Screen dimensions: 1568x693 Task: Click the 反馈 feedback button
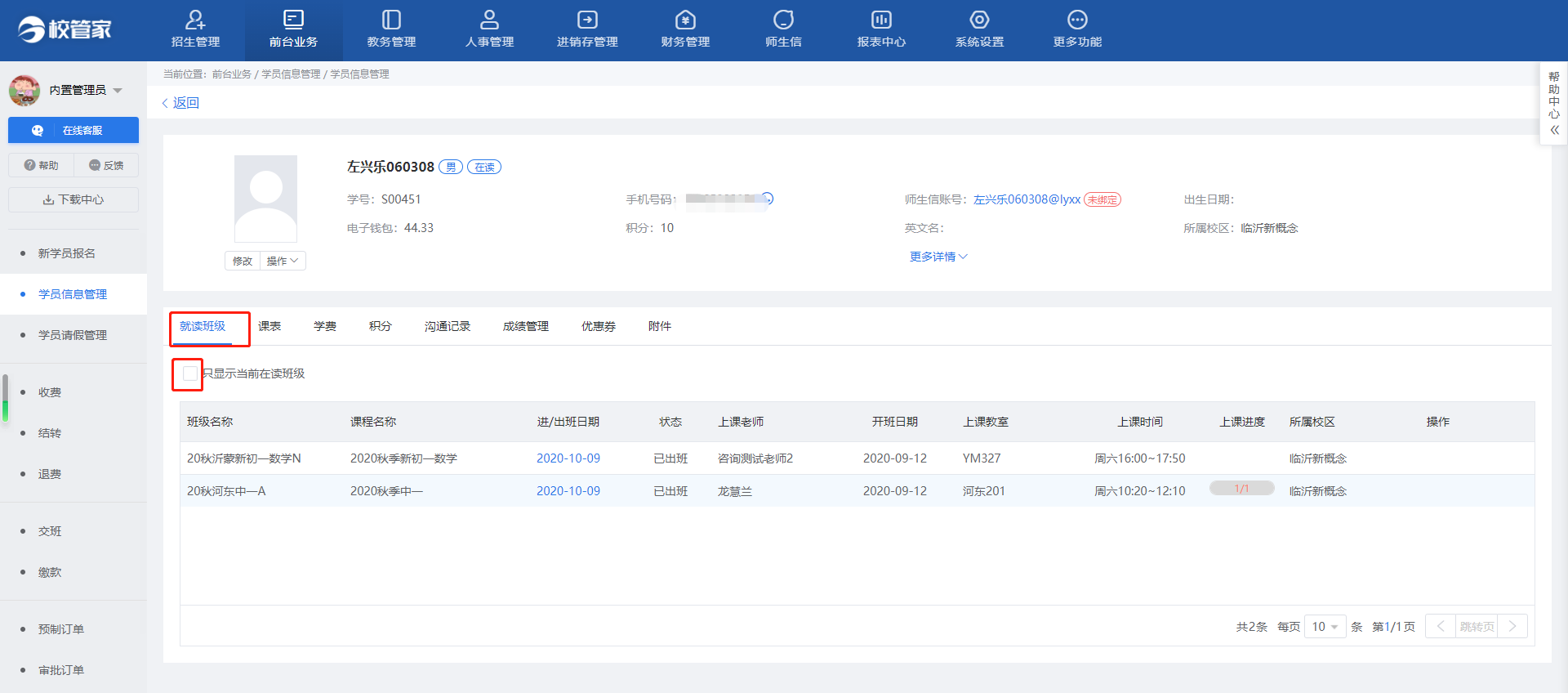[106, 165]
